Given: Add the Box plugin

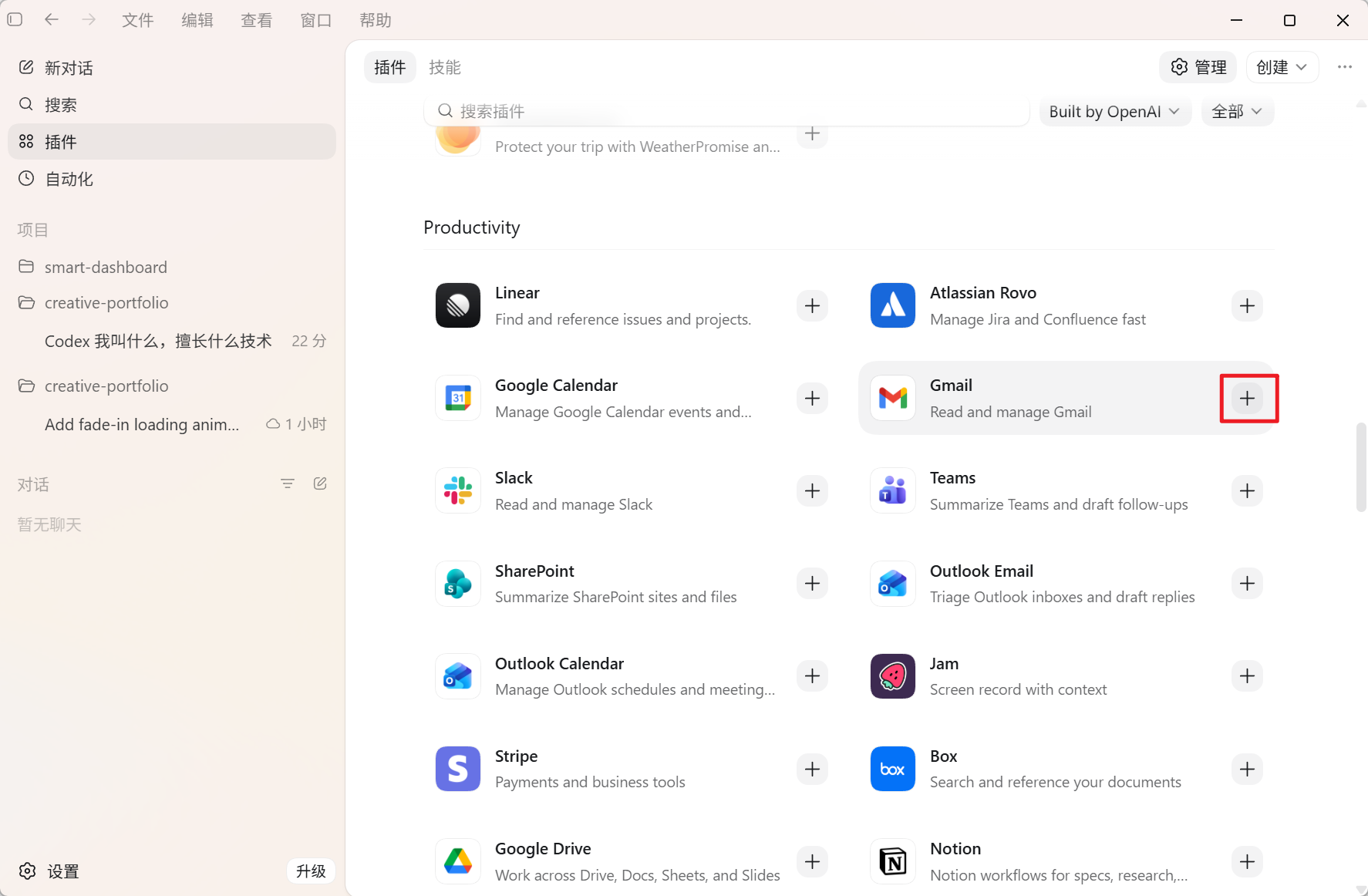Looking at the screenshot, I should pos(1247,769).
